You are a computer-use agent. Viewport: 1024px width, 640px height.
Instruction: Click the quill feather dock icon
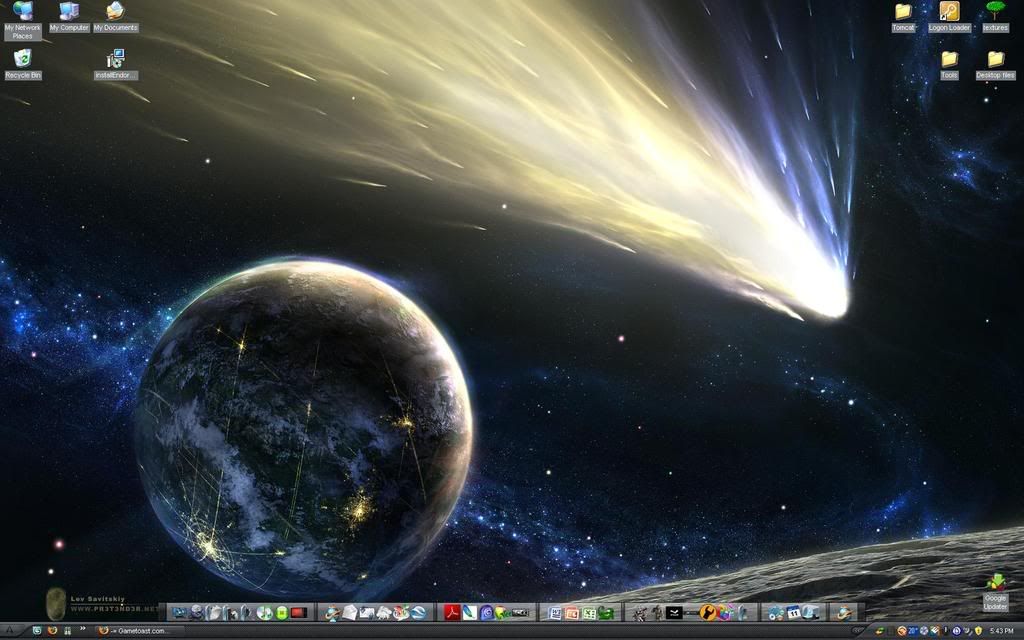point(470,612)
